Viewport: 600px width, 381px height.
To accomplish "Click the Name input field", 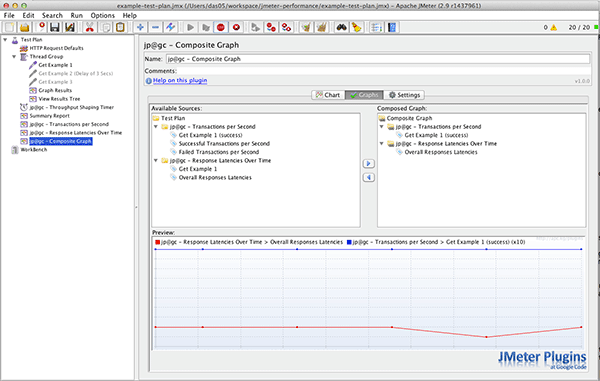I will tap(378, 59).
